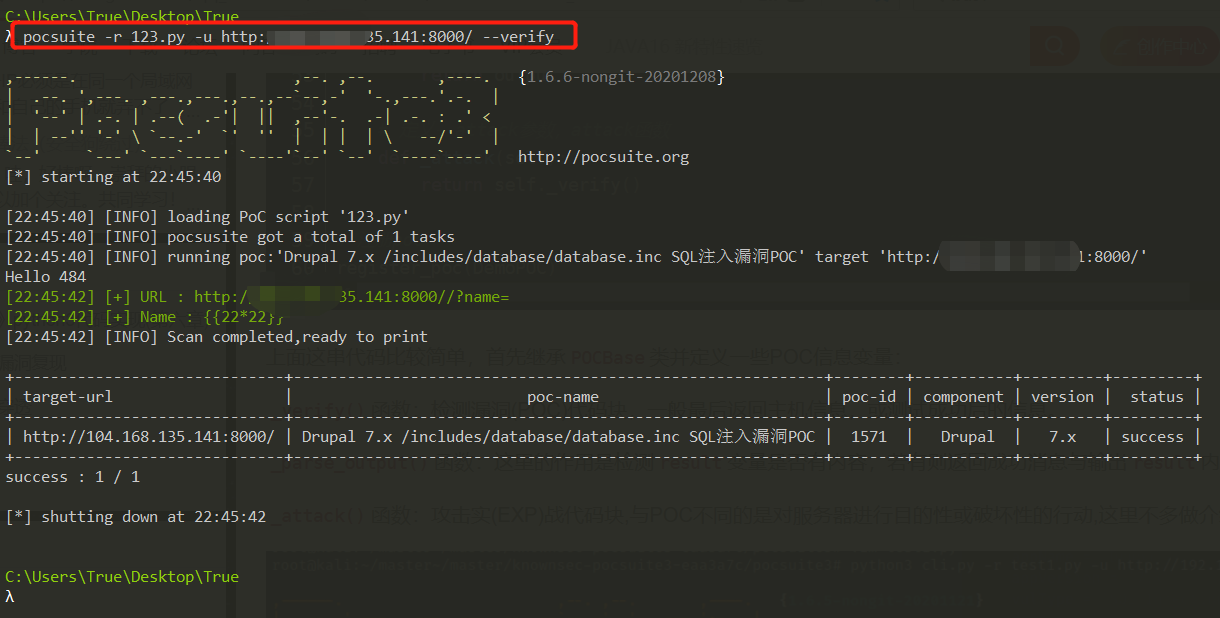The width and height of the screenshot is (1220, 618).
Task: Open the 创作中心 button in background page
Action: (1160, 46)
